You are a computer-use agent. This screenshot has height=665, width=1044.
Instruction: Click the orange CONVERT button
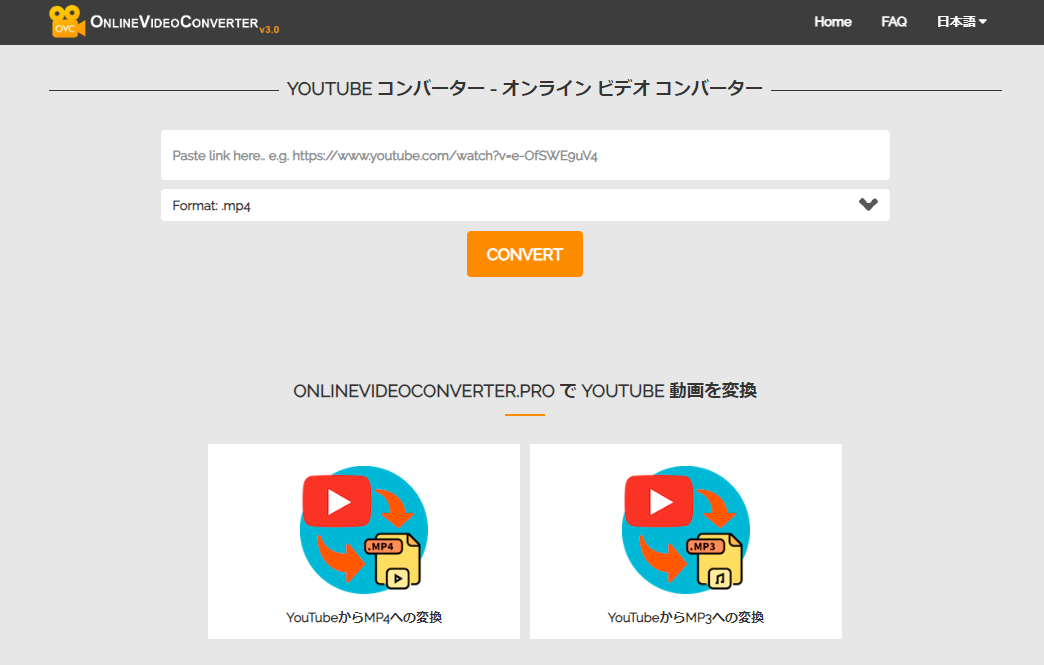[x=525, y=254]
